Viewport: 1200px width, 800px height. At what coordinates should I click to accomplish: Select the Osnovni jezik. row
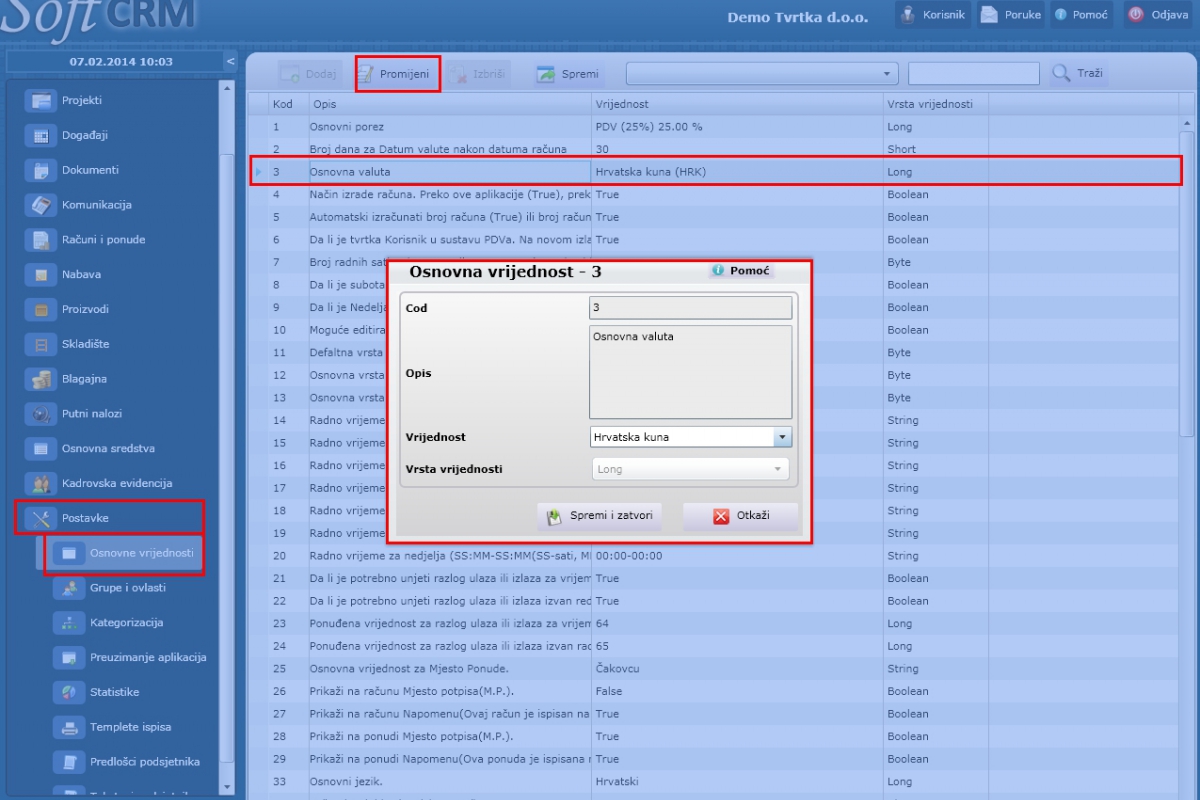coord(716,782)
